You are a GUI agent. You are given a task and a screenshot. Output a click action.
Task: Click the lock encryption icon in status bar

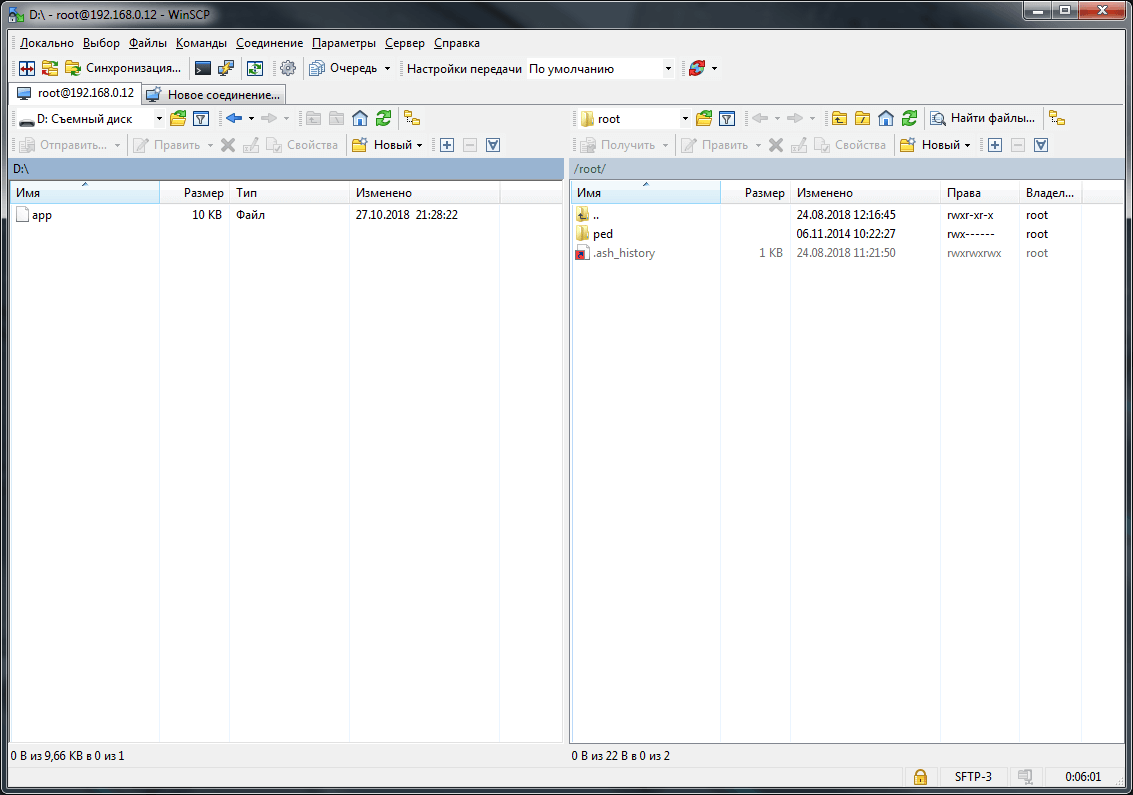click(x=920, y=777)
